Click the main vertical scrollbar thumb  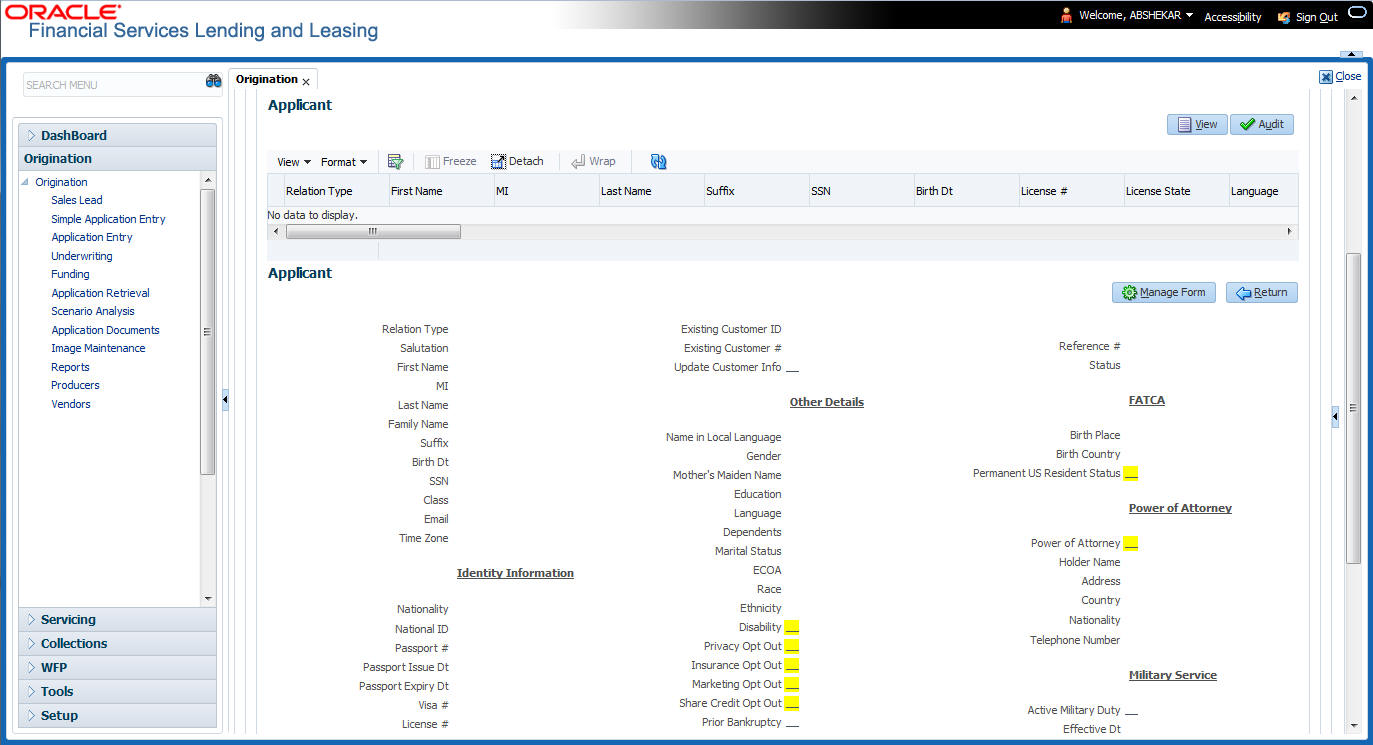(1354, 408)
